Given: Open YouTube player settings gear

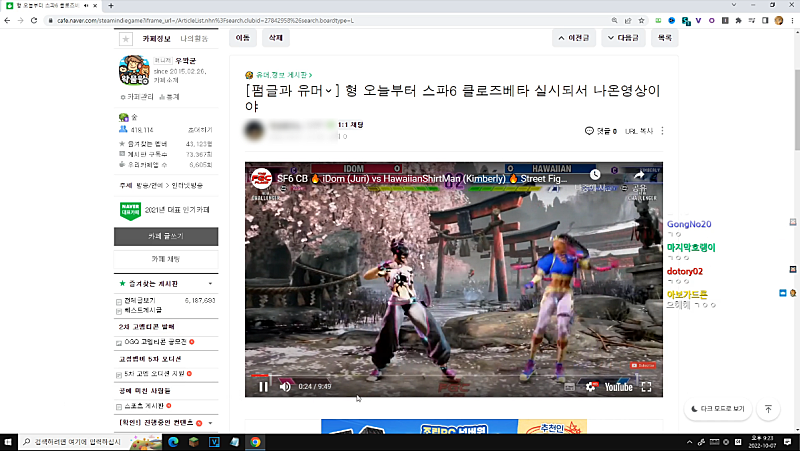Looking at the screenshot, I should point(590,387).
